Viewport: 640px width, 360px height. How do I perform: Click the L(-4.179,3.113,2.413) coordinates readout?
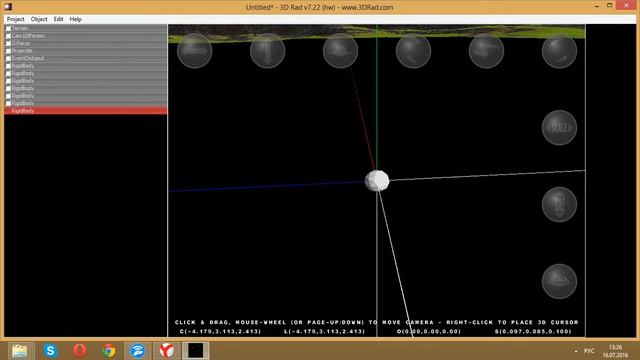coord(324,331)
